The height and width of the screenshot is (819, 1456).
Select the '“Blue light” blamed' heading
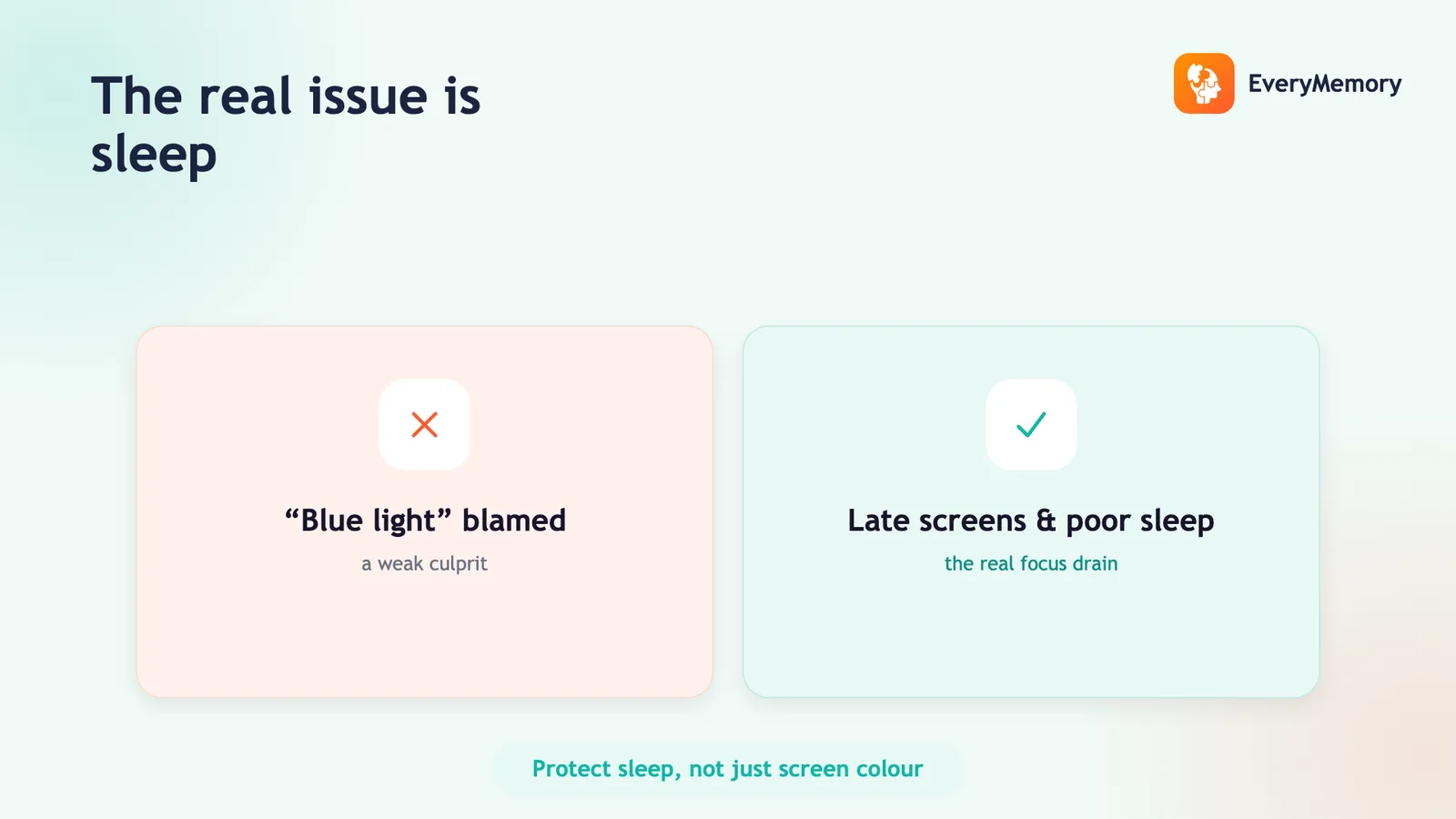click(425, 521)
